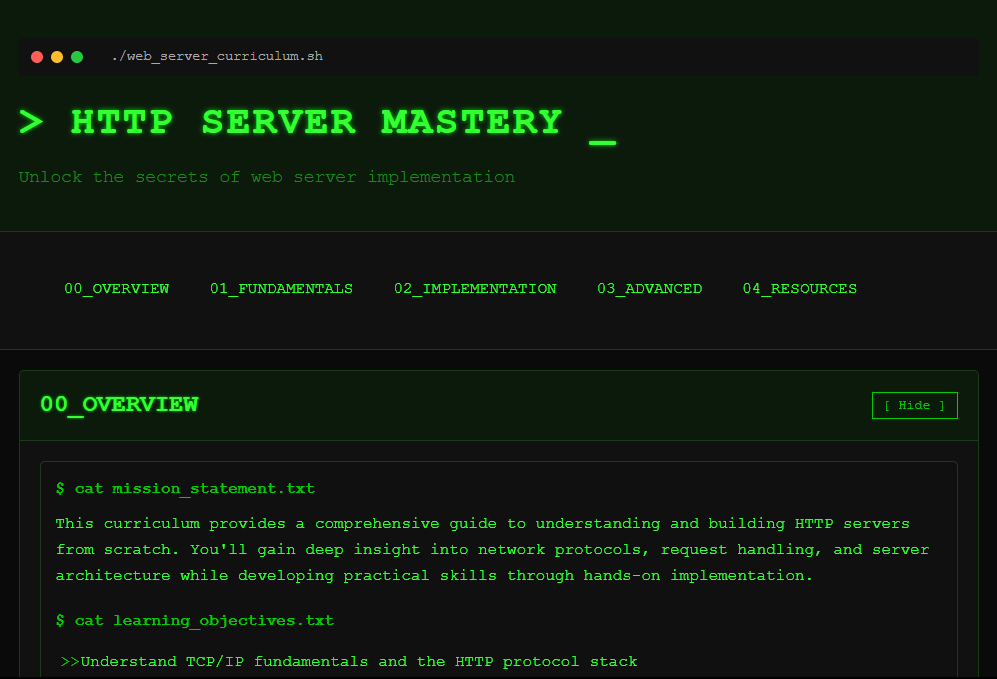
Task: Click the green terminal window dot
Action: click(x=77, y=57)
